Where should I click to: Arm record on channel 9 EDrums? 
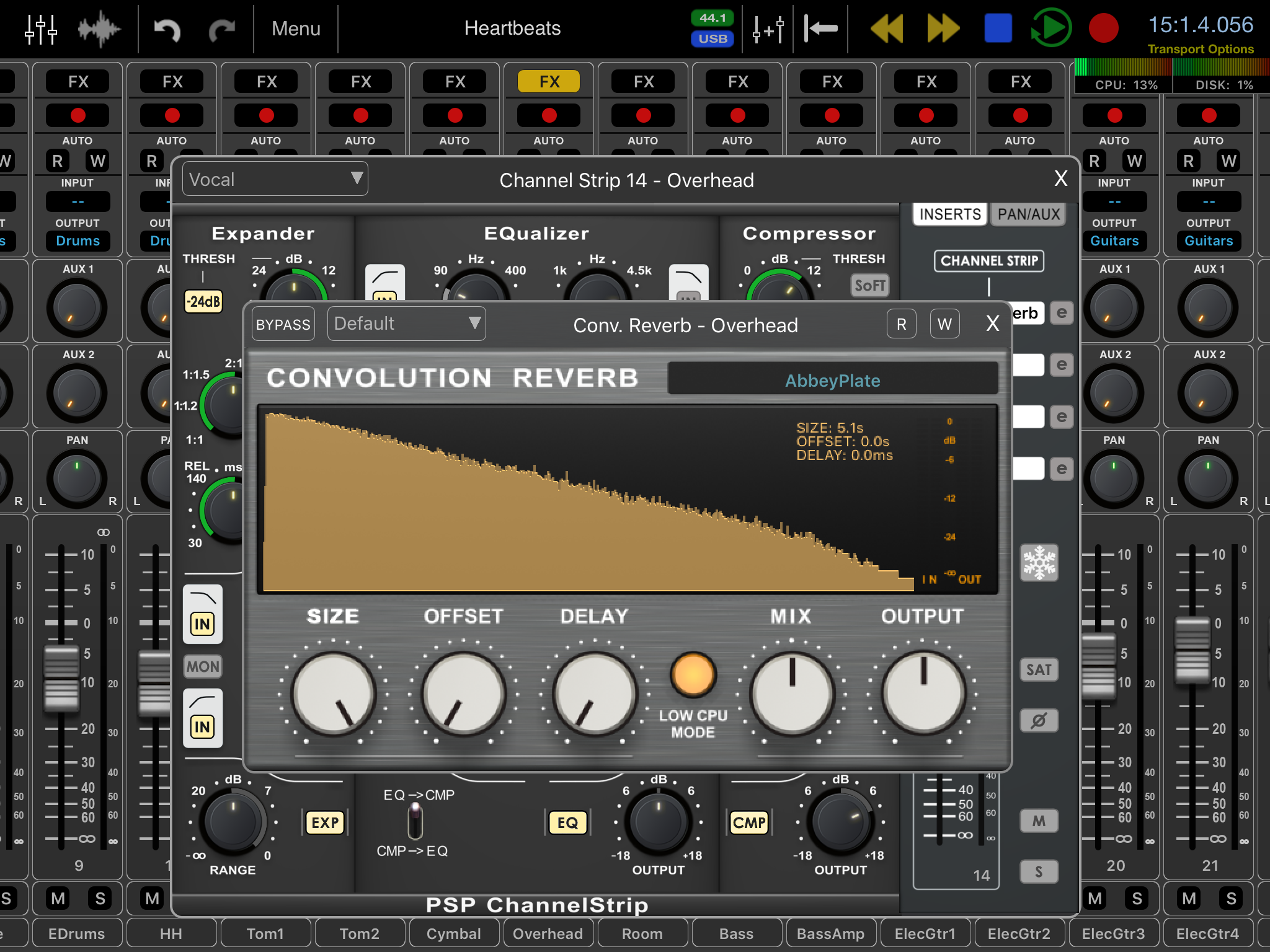tap(78, 115)
